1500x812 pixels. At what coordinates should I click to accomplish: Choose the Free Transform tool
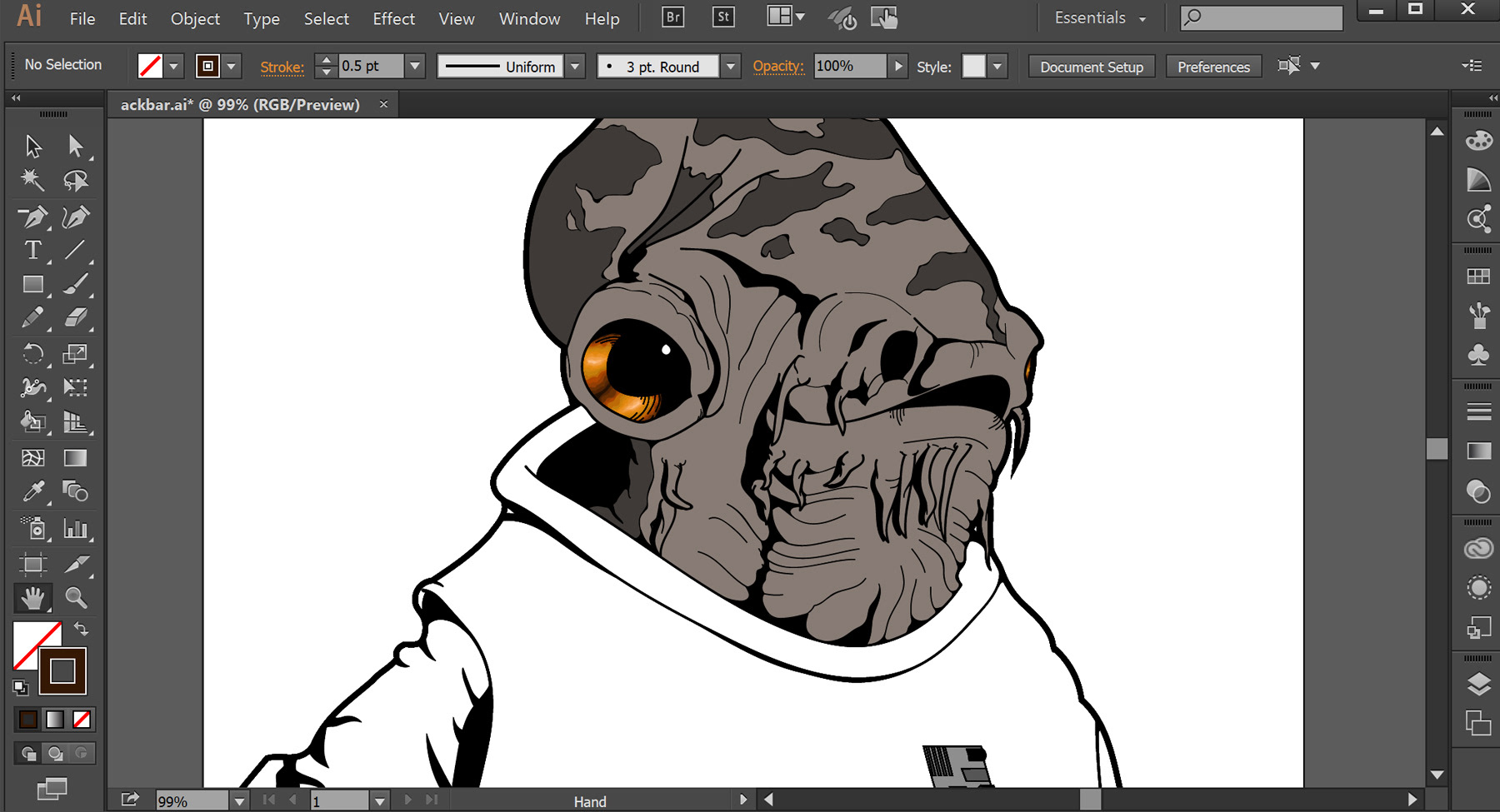point(76,387)
